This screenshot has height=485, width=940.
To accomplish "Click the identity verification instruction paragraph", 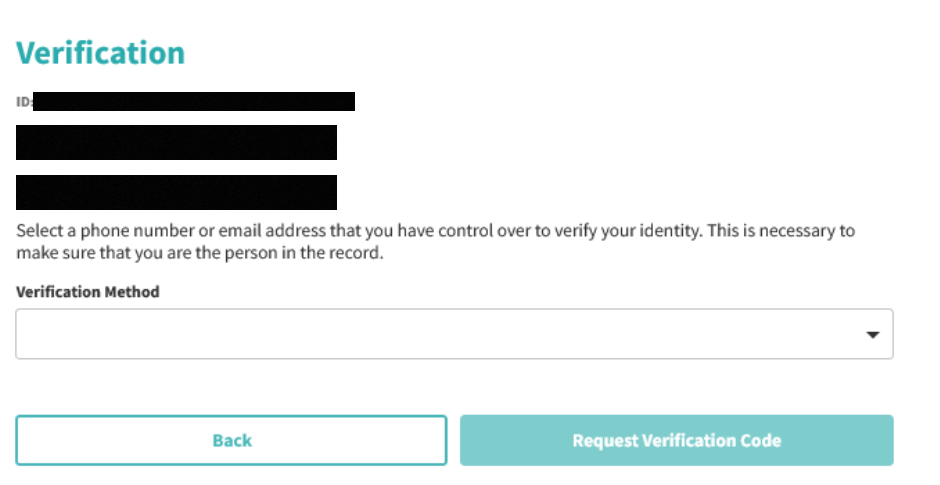I will (x=435, y=241).
